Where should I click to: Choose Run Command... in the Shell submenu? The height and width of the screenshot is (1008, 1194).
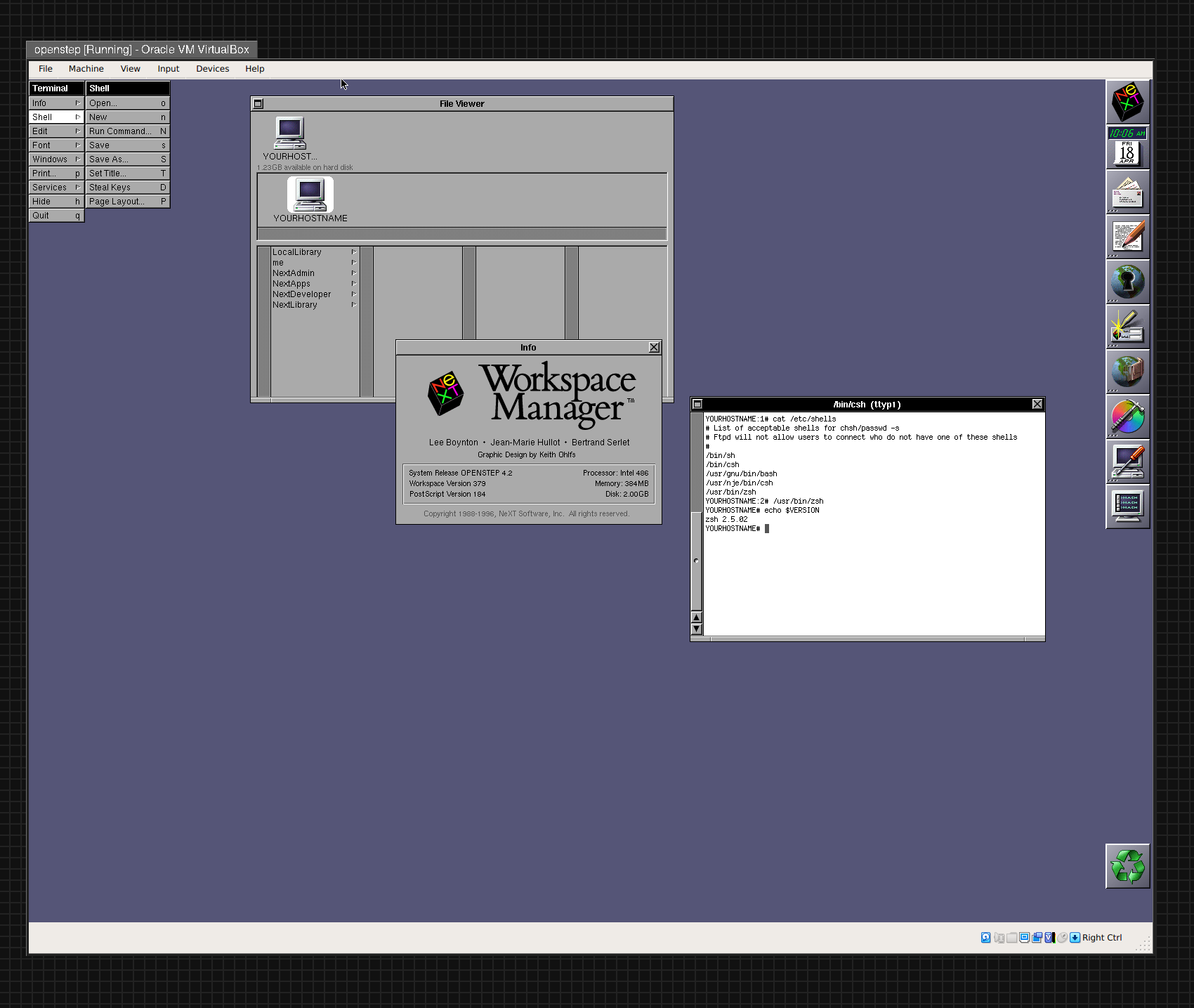point(127,131)
